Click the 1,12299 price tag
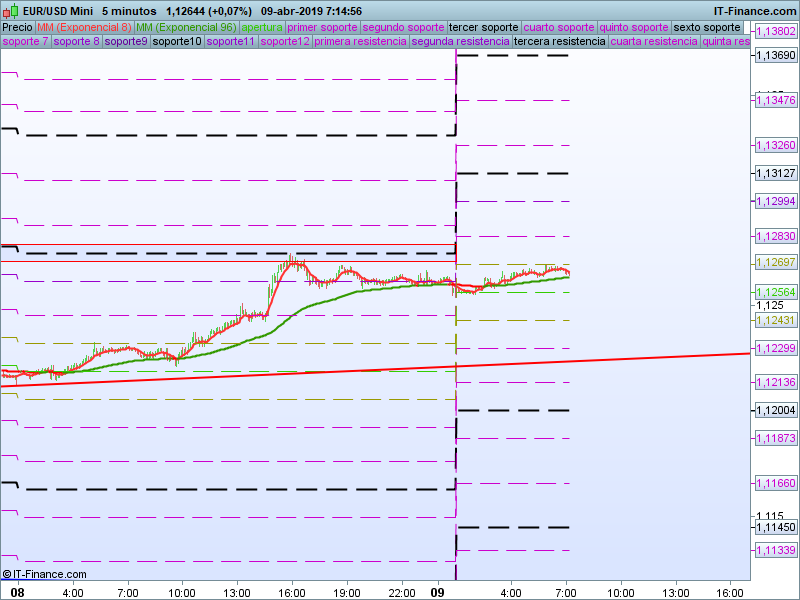 775,348
